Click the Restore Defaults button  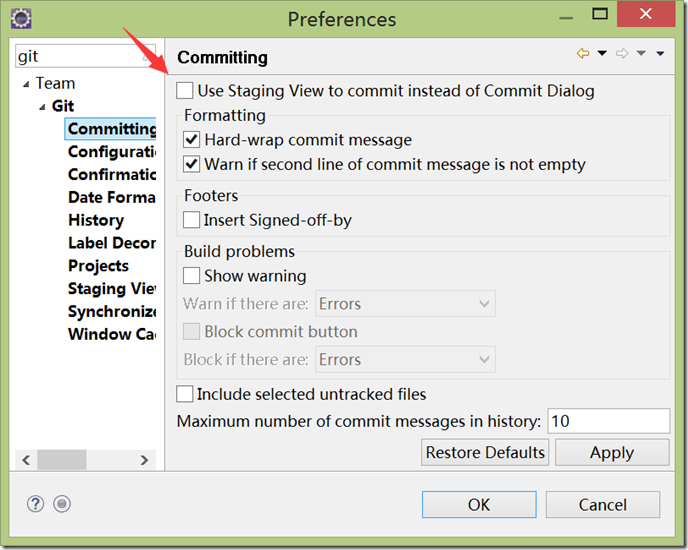coord(485,452)
